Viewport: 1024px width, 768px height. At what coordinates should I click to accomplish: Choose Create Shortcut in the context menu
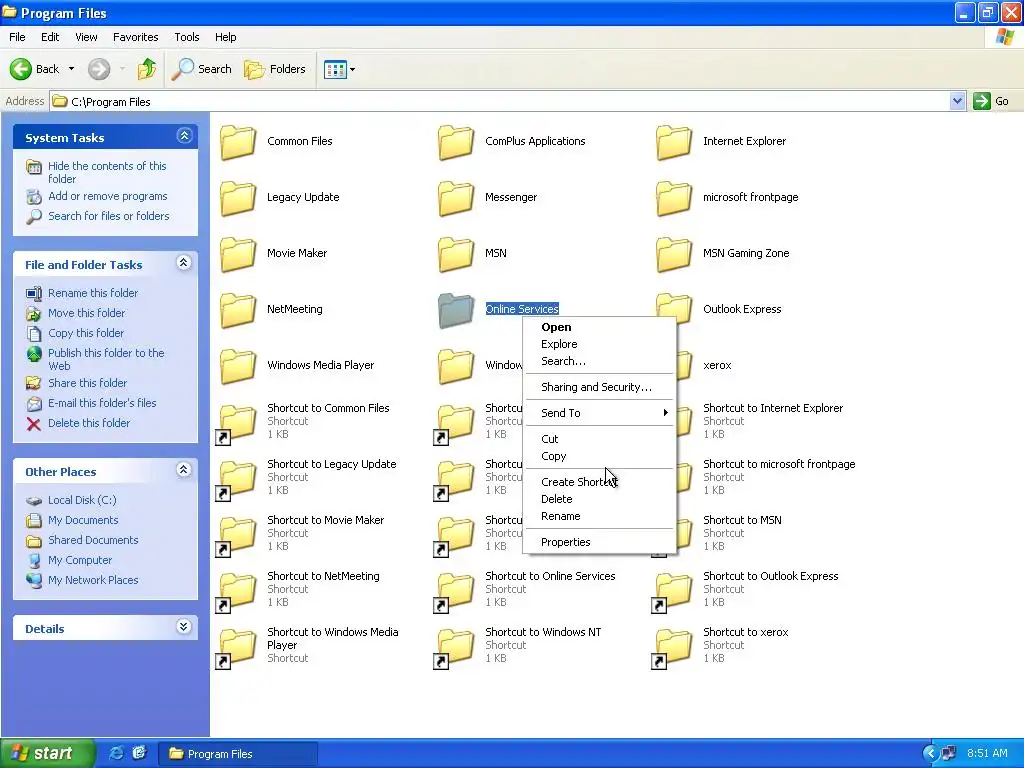[600, 482]
